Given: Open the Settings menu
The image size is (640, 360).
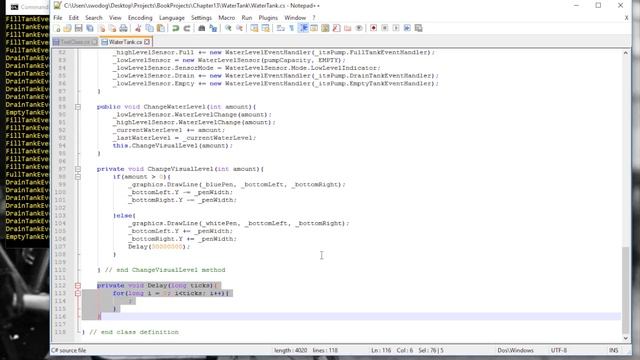Looking at the screenshot, I should [x=201, y=18].
